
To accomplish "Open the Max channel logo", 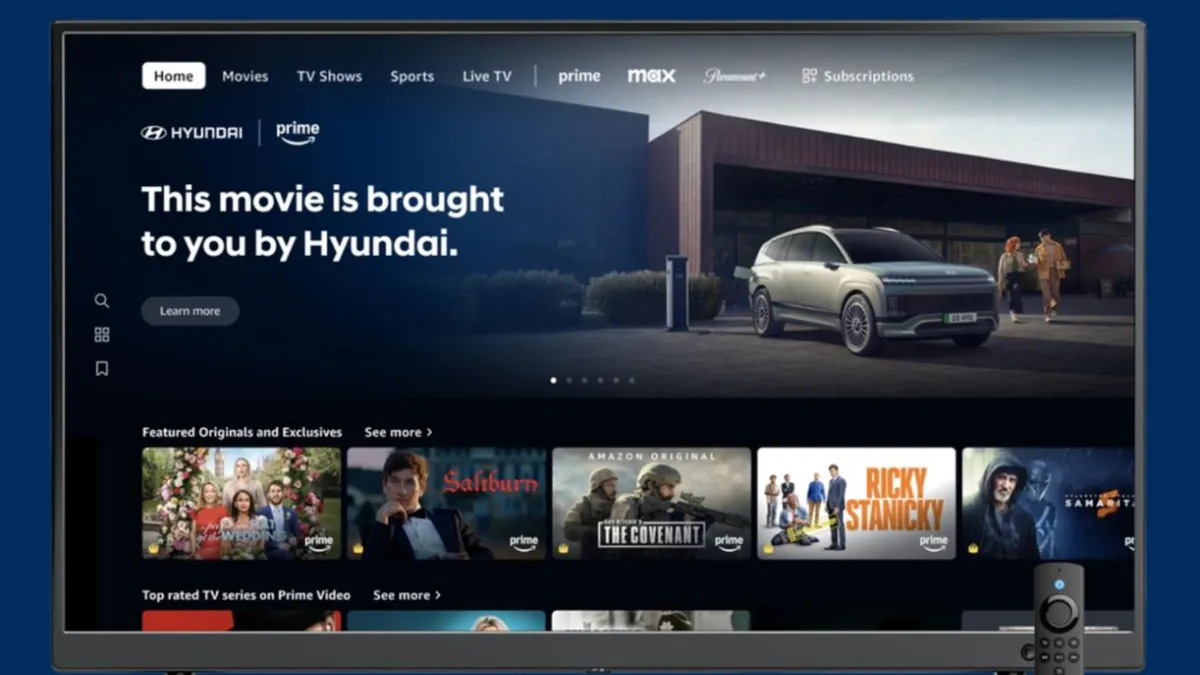I will (x=651, y=74).
